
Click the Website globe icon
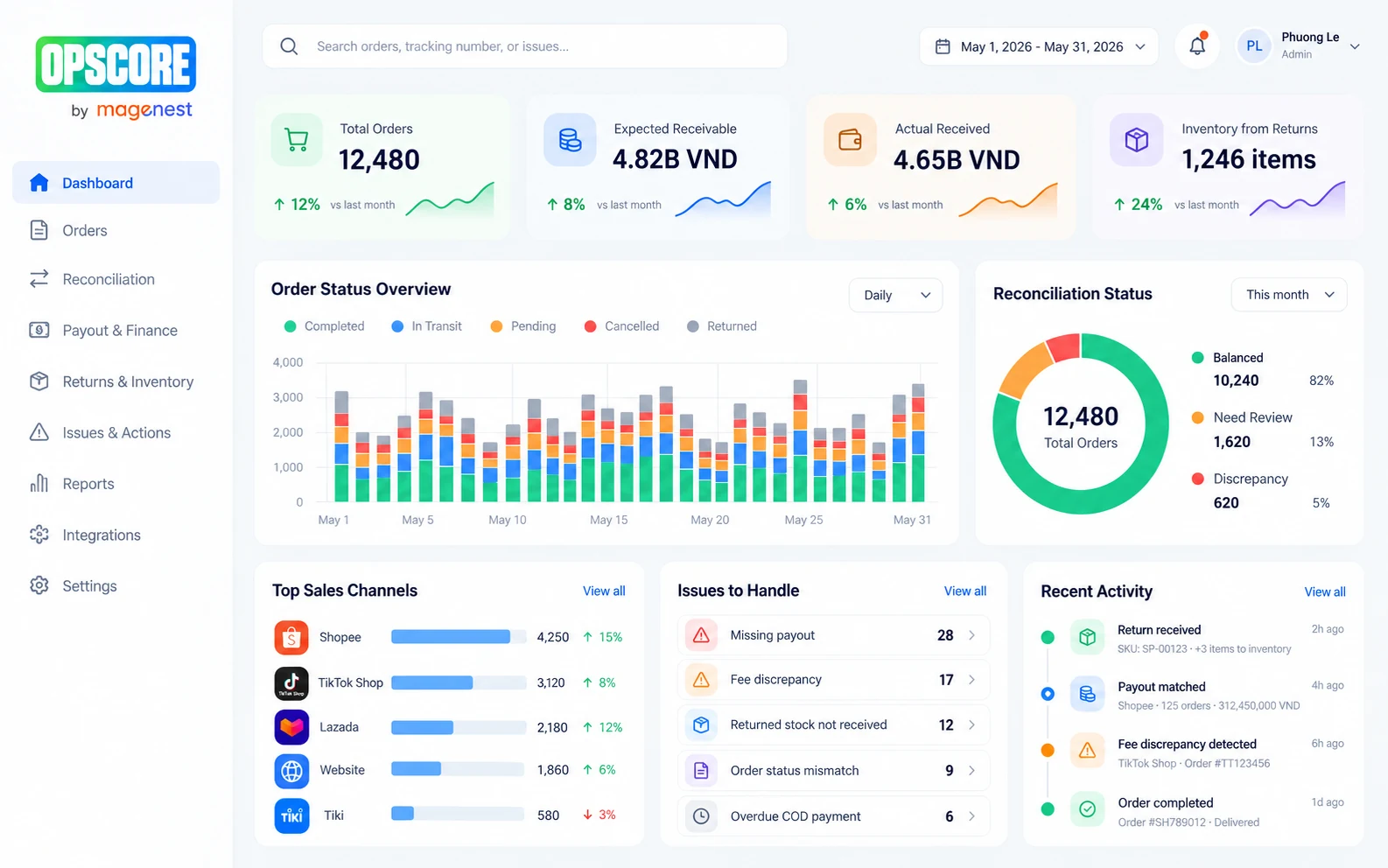(291, 771)
